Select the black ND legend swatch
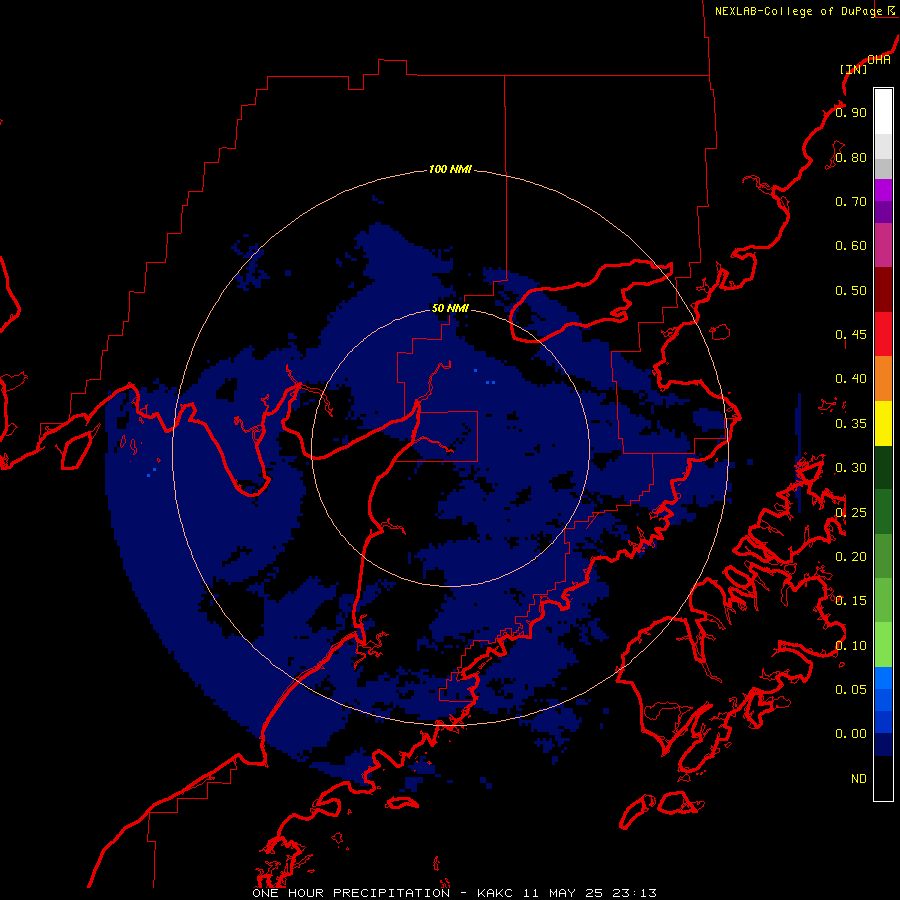This screenshot has height=900, width=900. pyautogui.click(x=883, y=778)
